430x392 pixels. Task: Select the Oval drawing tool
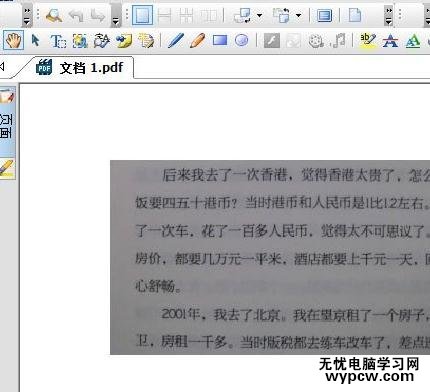point(242,41)
